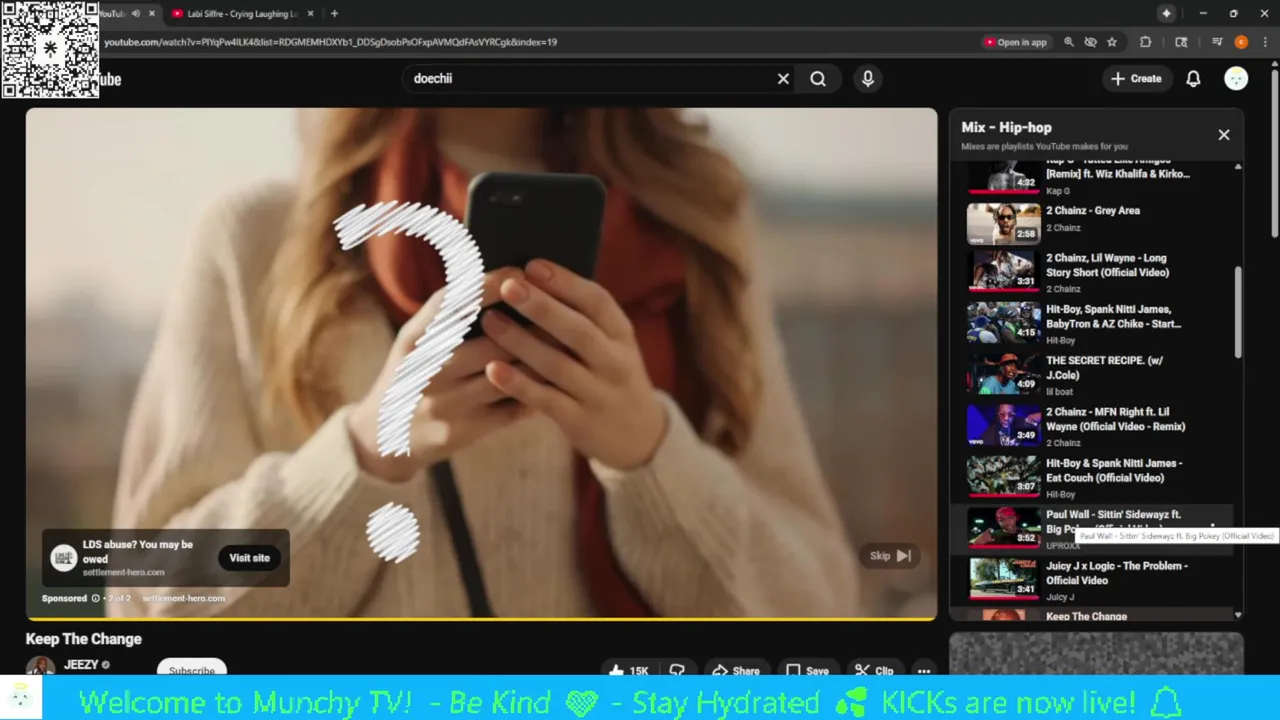This screenshot has width=1280, height=720.
Task: Play 'Juicy J x Logic - The Problem'
Action: 1100,580
